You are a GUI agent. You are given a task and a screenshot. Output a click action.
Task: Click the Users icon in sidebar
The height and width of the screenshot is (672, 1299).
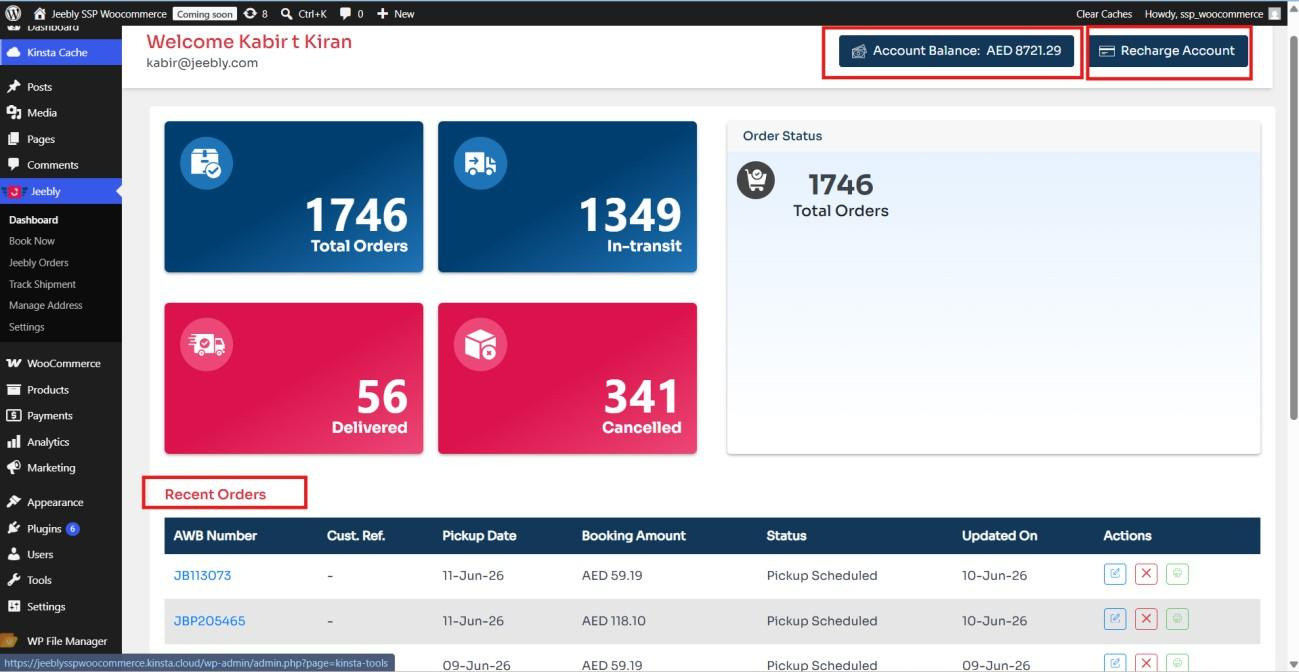click(x=14, y=554)
